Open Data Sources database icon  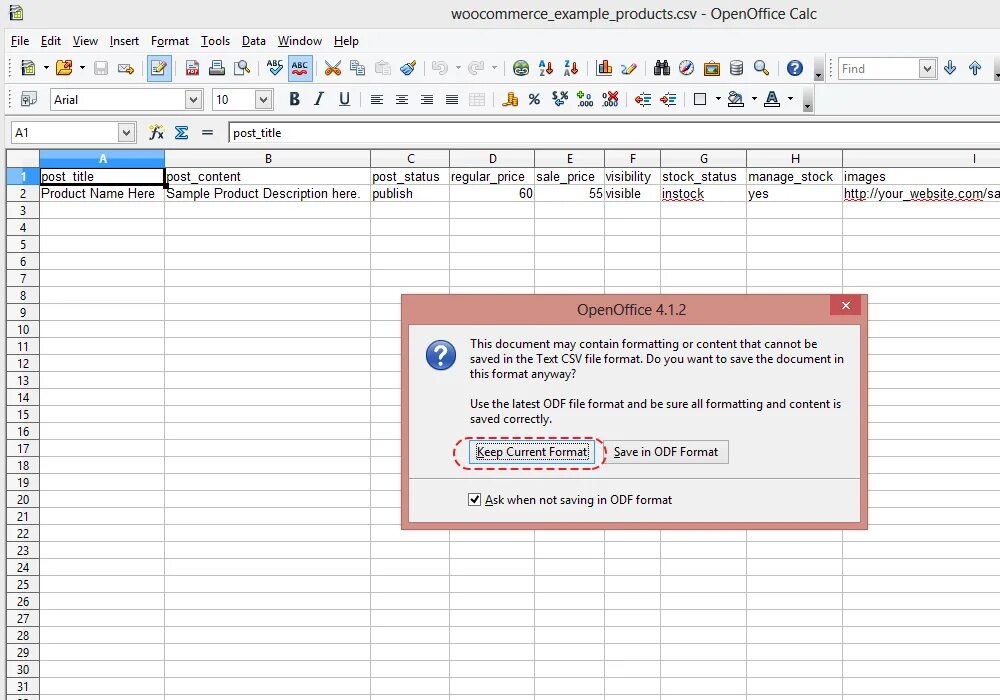click(736, 68)
